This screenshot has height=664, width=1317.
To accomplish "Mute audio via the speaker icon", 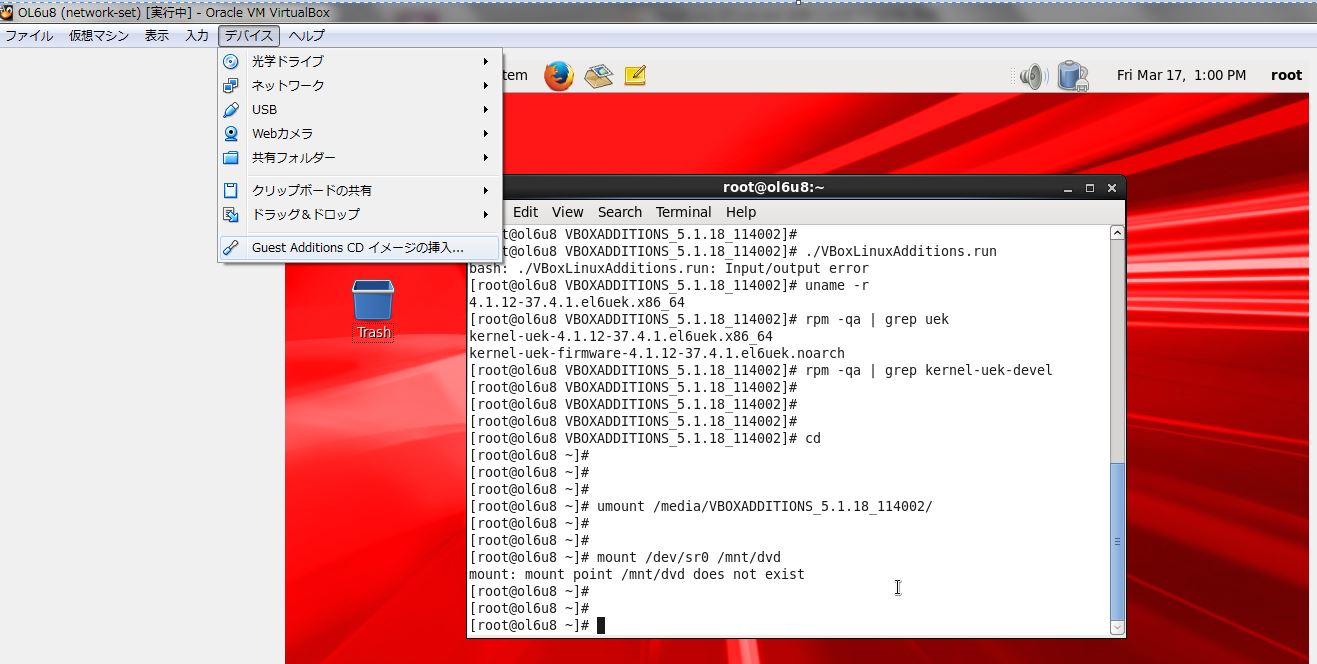I will (x=1031, y=74).
